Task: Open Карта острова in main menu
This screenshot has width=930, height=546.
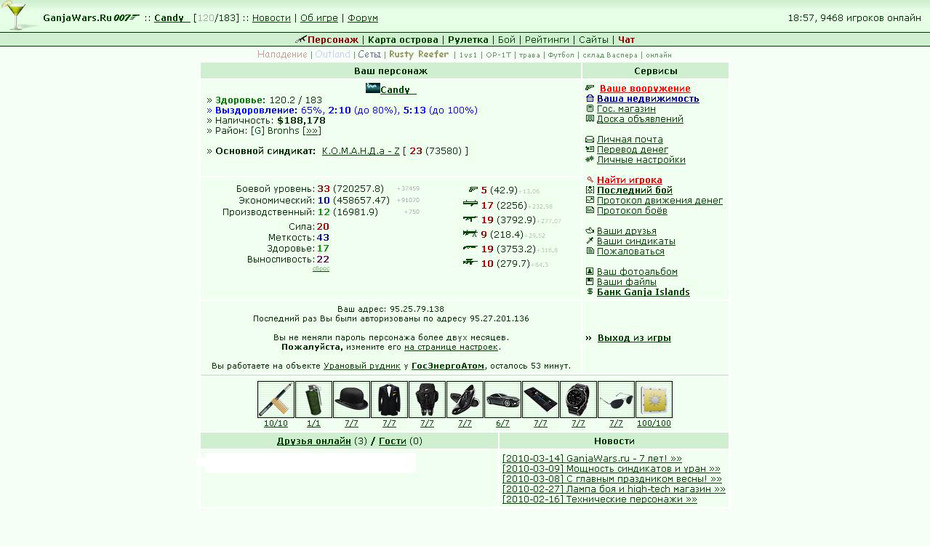Action: tap(403, 40)
